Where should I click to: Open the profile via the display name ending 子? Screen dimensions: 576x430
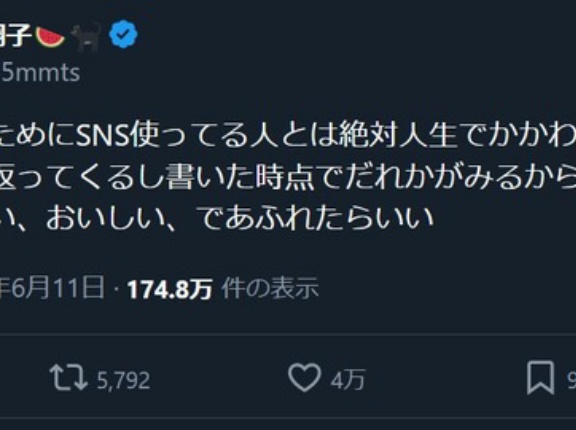[x=15, y=36]
